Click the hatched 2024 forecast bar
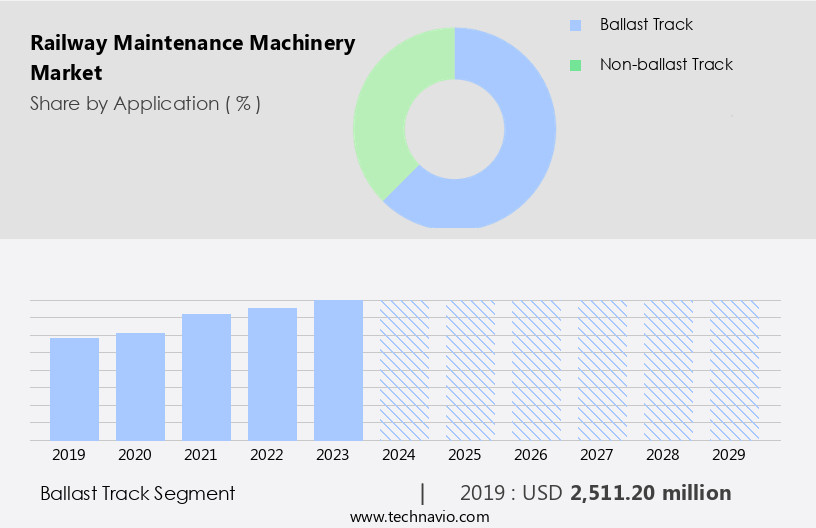Viewport: 816px width, 528px height. 404,370
